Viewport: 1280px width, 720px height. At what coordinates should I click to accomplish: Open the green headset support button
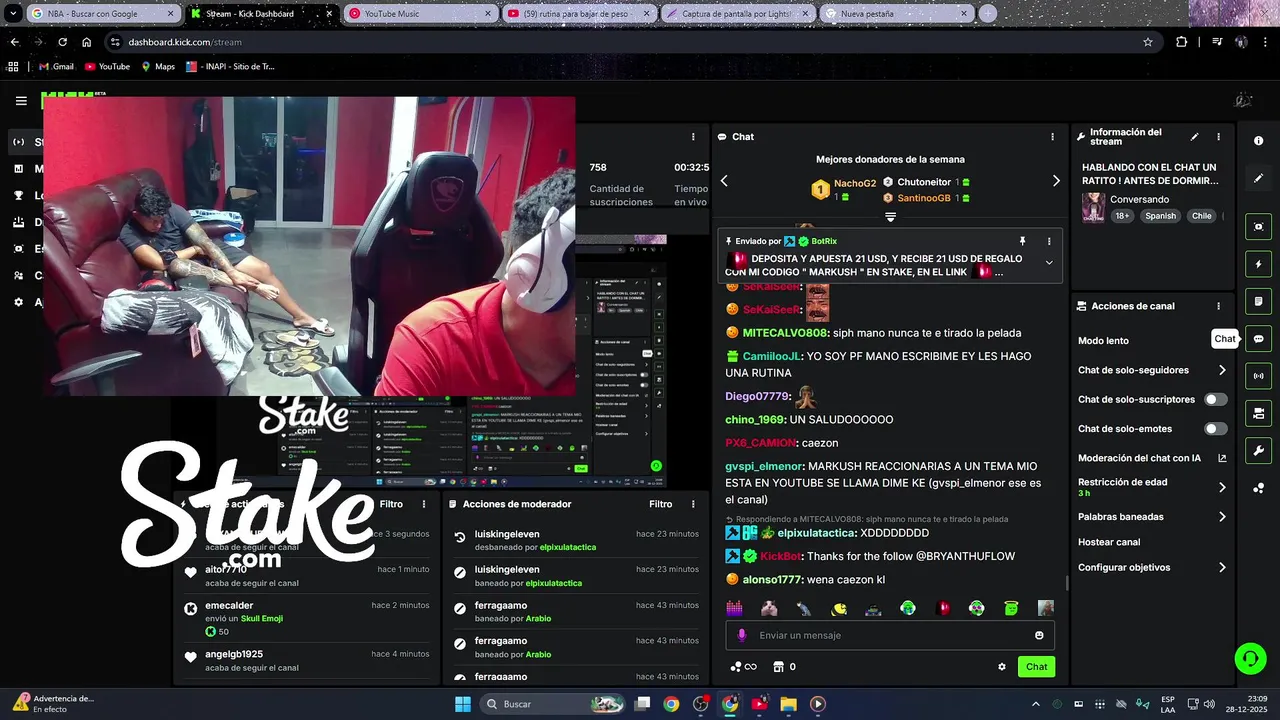pos(1250,658)
